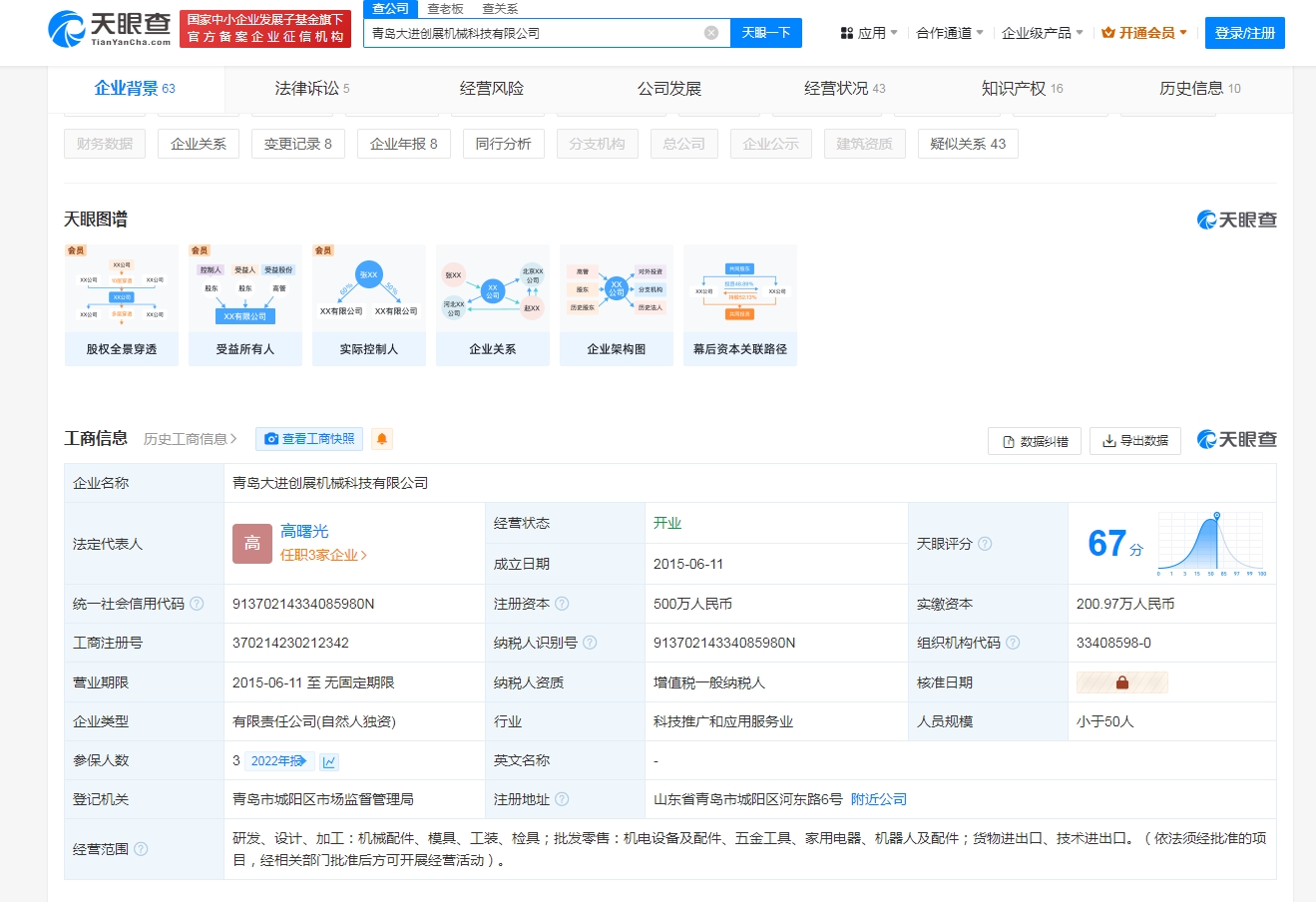
Task: Click the 企业关系 sub-navigation button
Action: pyautogui.click(x=199, y=144)
